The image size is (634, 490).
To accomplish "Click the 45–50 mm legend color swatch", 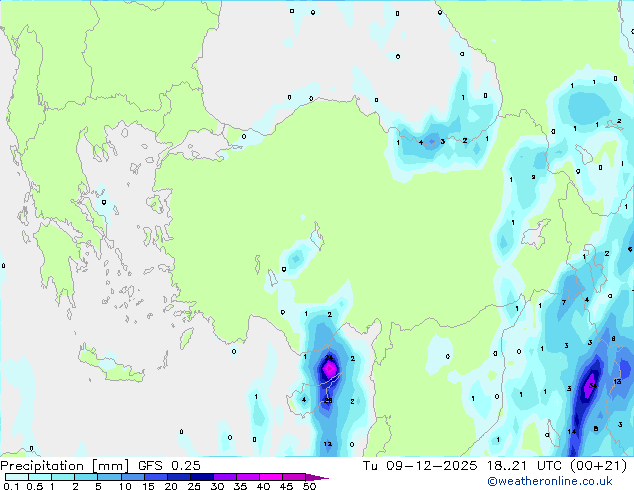I will pos(294,477).
